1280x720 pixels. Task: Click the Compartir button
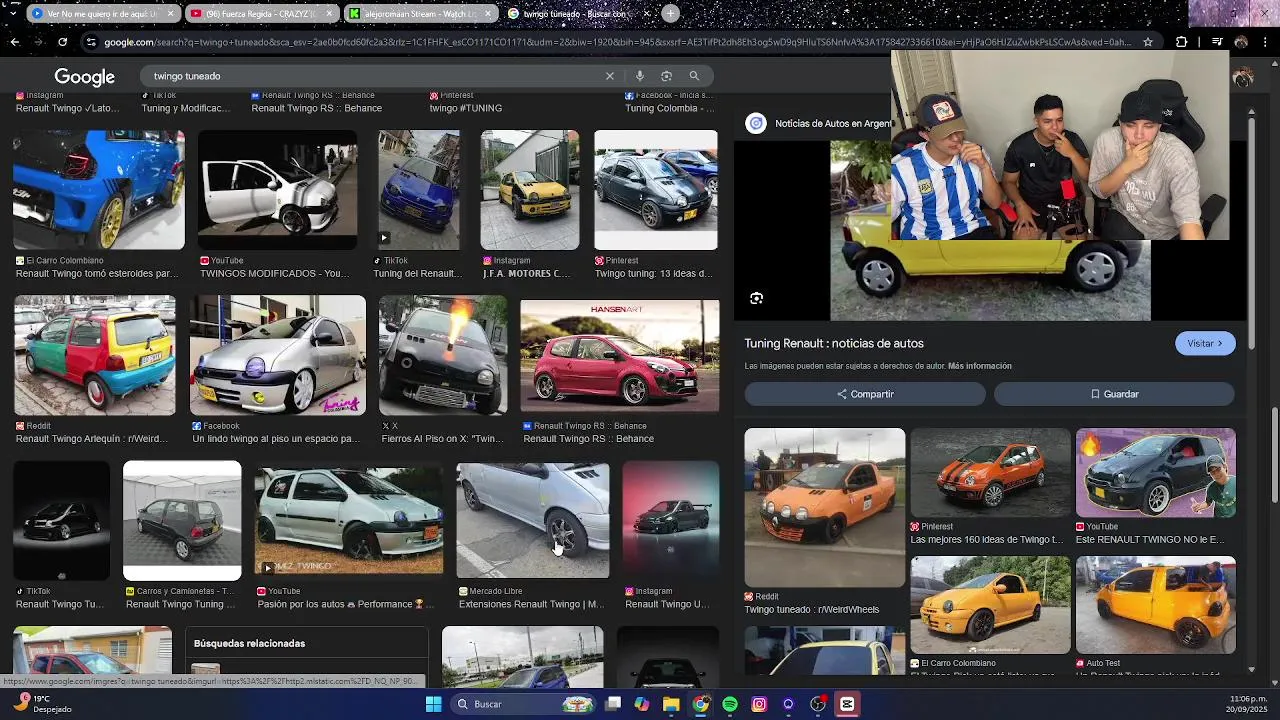pos(865,394)
